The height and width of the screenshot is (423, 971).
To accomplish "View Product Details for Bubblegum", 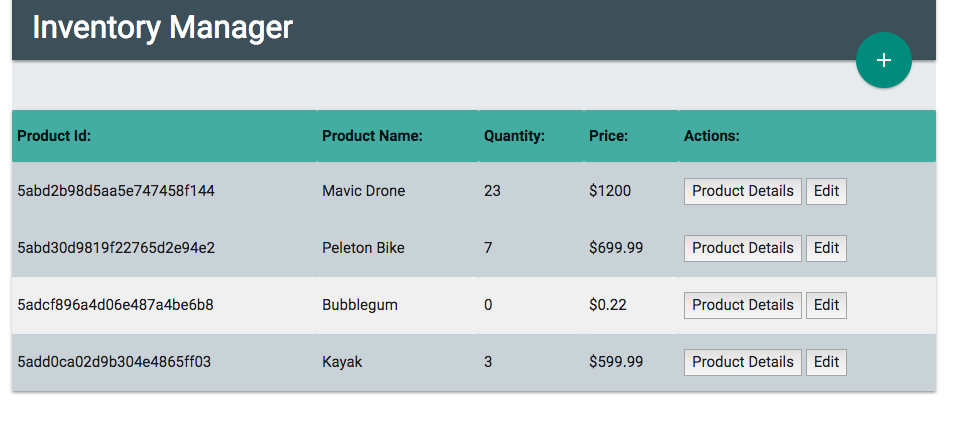I will [742, 305].
